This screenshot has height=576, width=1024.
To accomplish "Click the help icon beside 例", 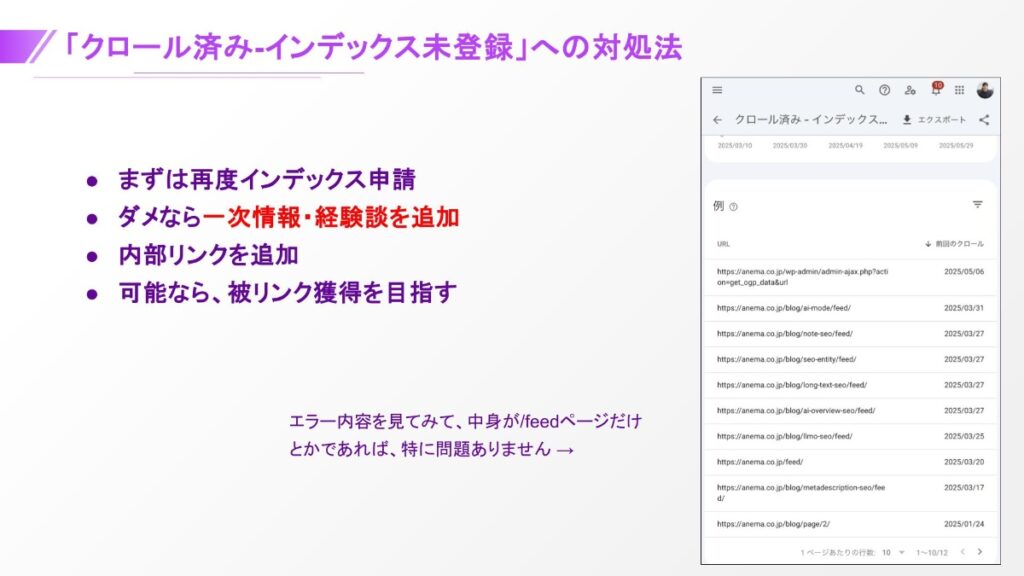I will pos(733,207).
